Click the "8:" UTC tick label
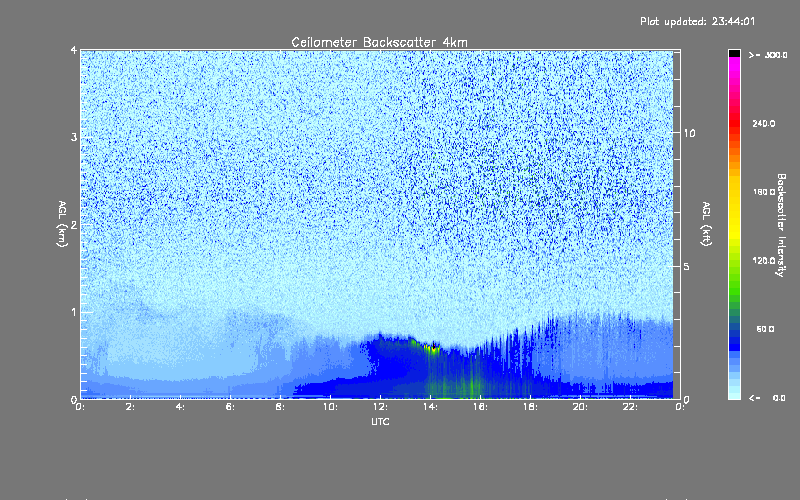This screenshot has height=500, width=800. pyautogui.click(x=280, y=407)
